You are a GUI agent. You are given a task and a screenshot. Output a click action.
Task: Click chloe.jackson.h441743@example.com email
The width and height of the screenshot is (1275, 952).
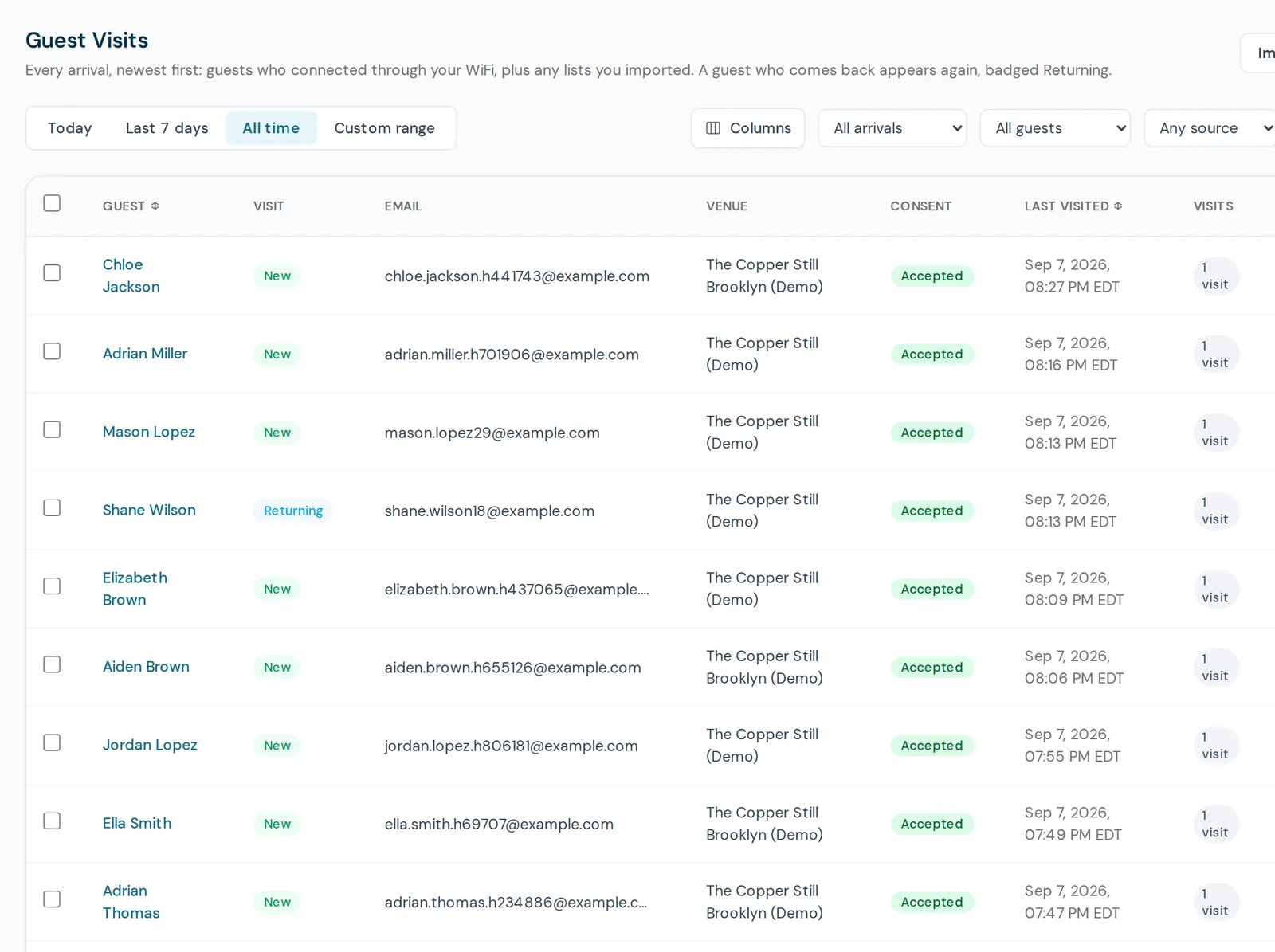click(517, 276)
